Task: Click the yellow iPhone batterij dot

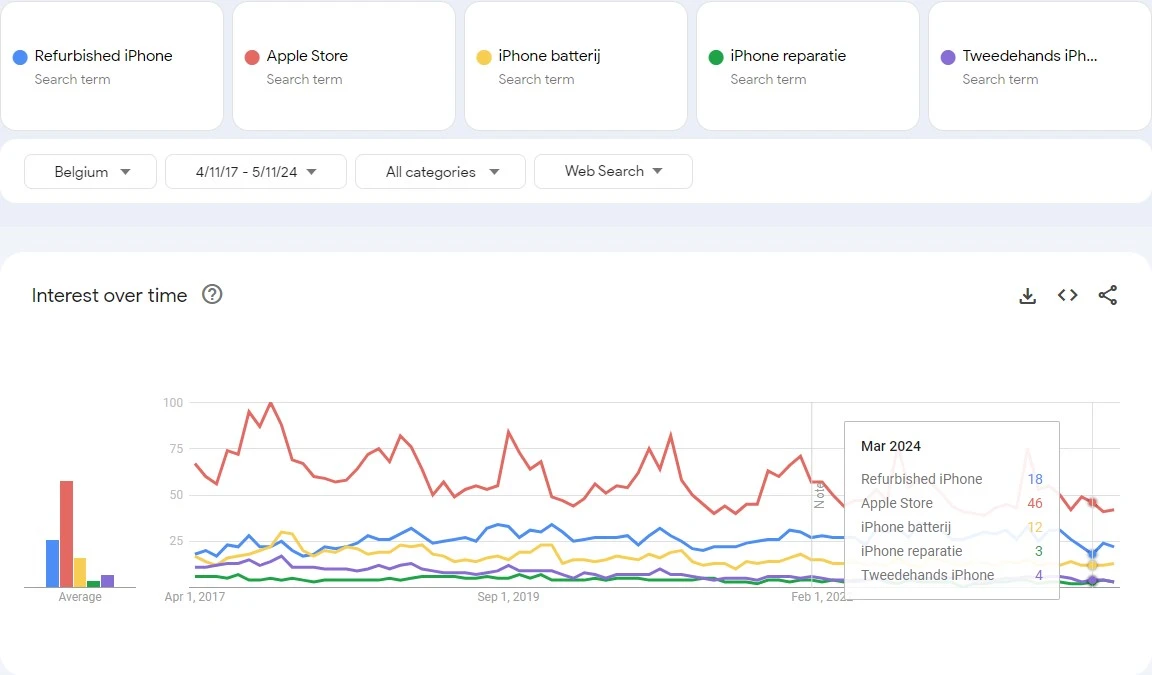Action: (484, 57)
